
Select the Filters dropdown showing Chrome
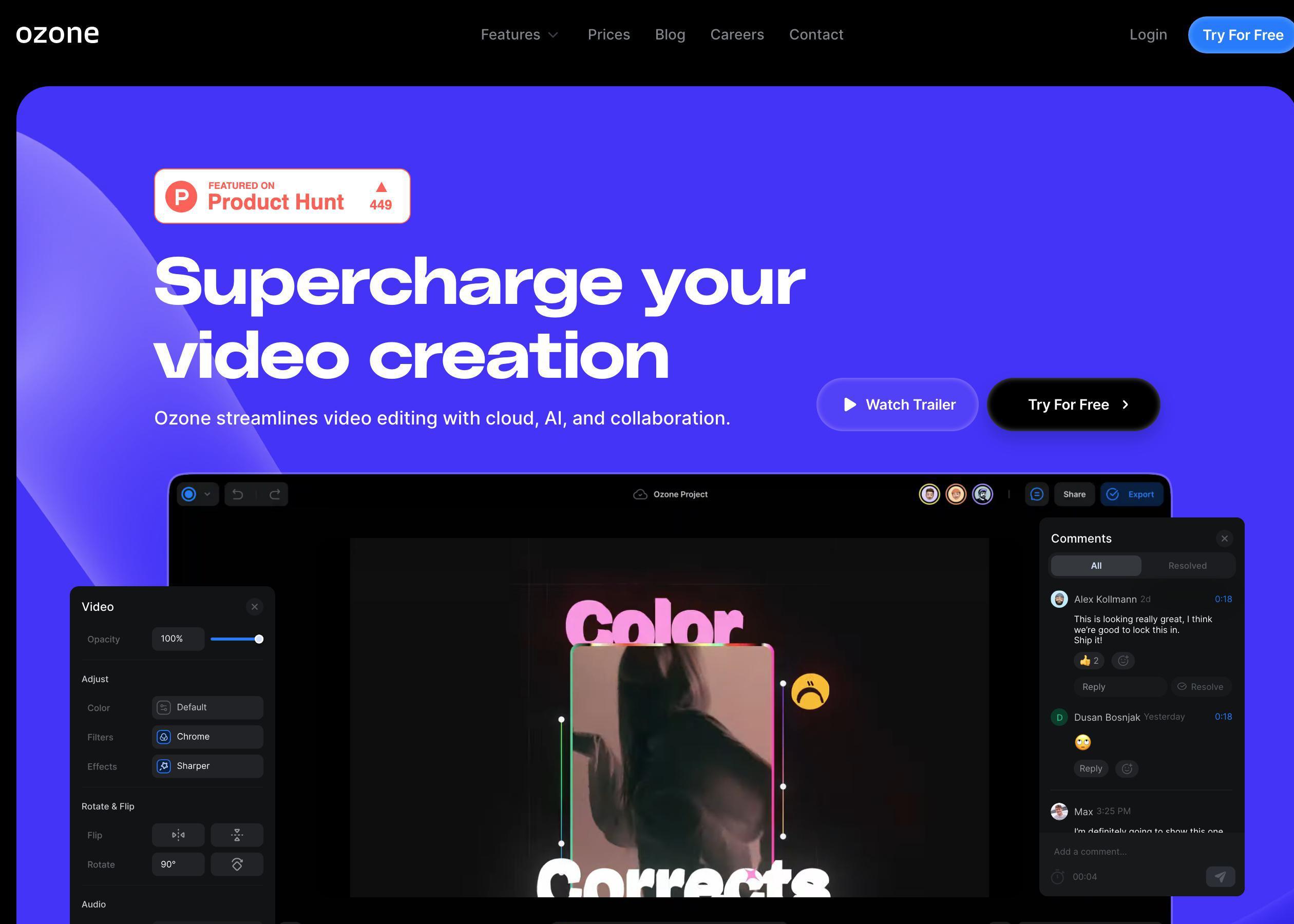(207, 736)
